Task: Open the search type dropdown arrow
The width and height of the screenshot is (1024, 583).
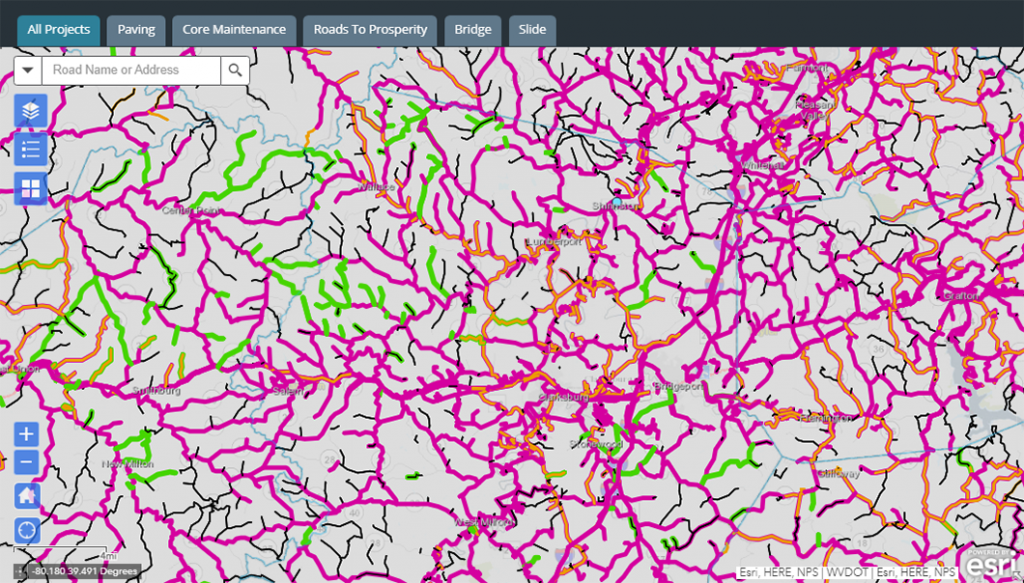Action: point(27,70)
